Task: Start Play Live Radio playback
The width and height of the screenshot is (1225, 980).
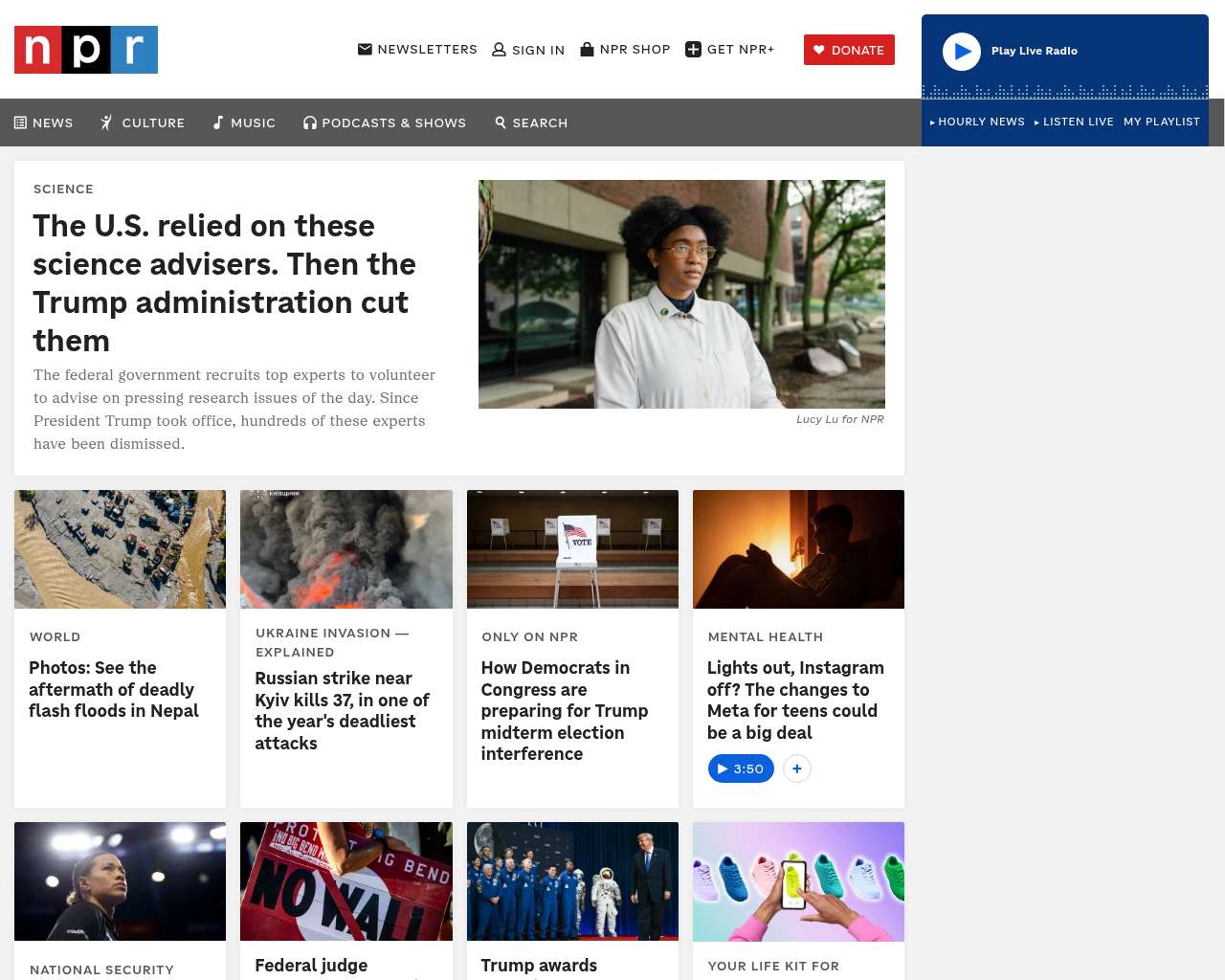Action: coord(962,52)
